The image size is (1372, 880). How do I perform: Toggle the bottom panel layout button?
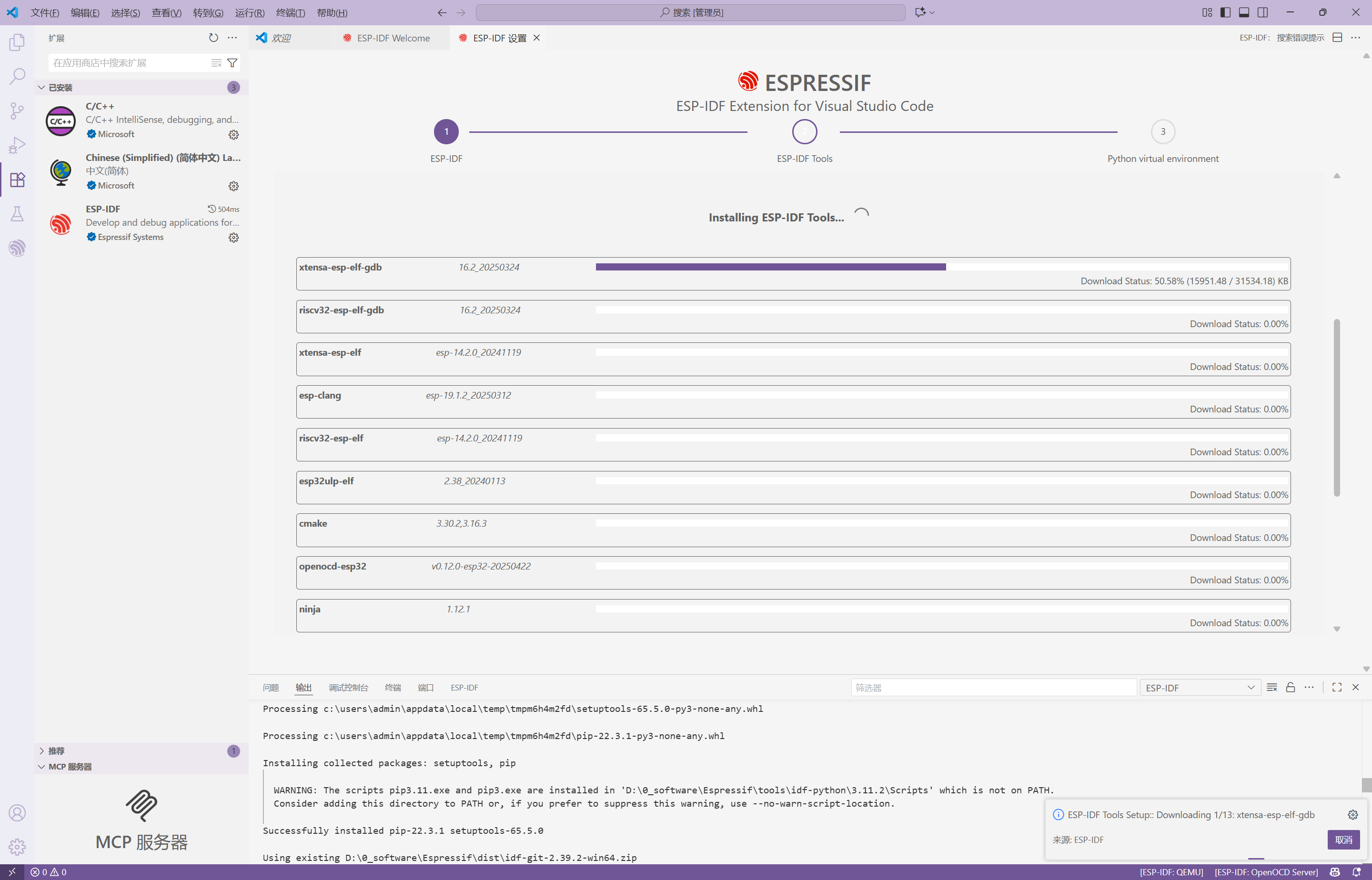(x=1244, y=12)
